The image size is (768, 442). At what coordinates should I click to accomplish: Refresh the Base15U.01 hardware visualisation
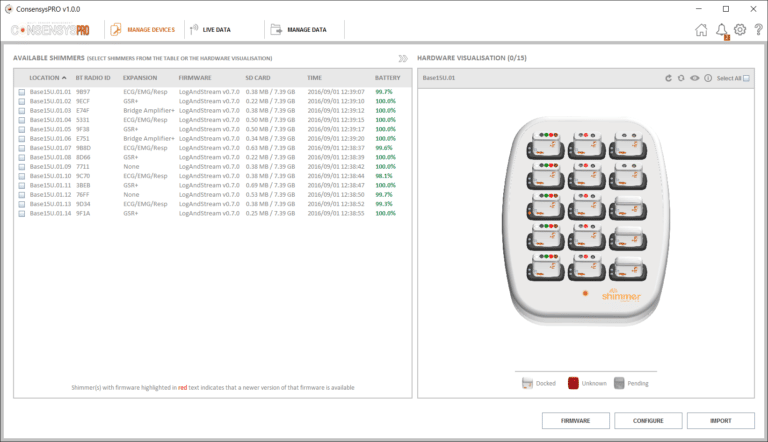669,78
